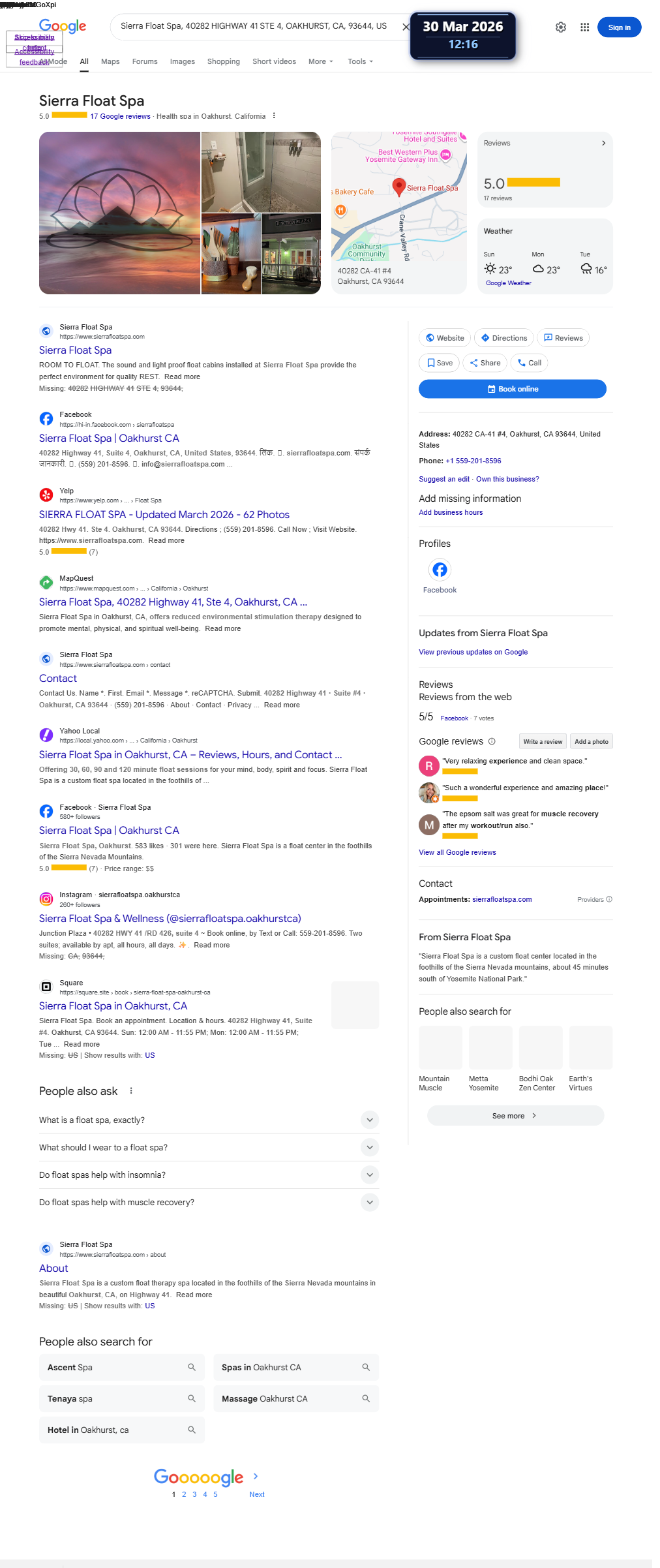The height and width of the screenshot is (1568, 660).
Task: Open the Facebook profile icon
Action: pos(440,570)
